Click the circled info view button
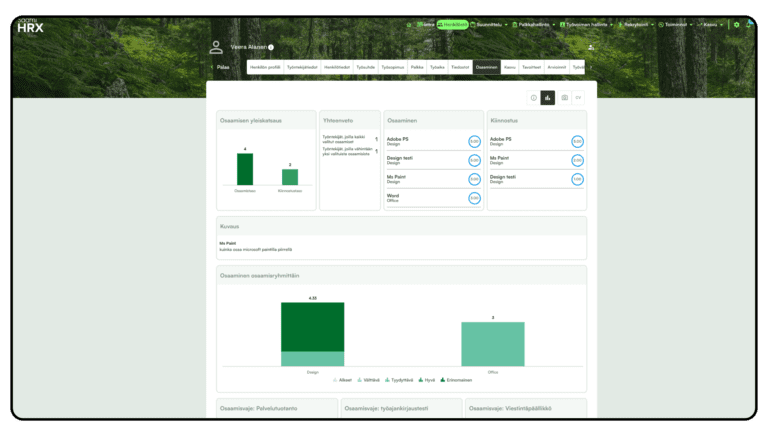 tap(534, 97)
